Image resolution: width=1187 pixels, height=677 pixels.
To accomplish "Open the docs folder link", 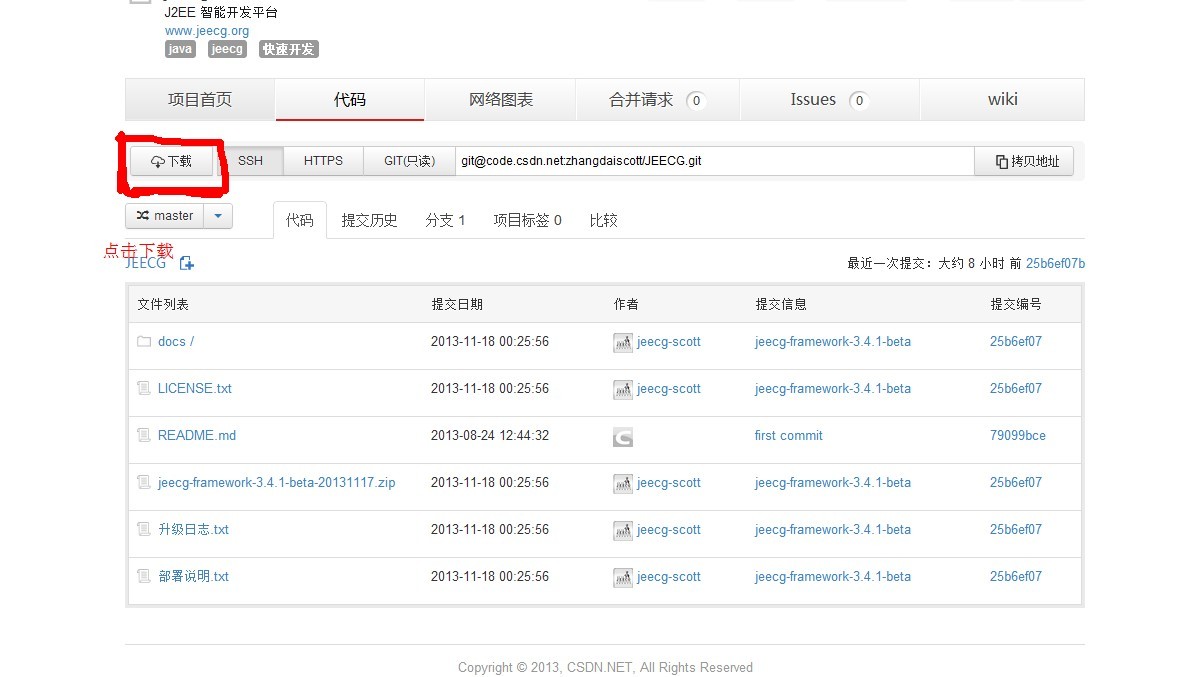I will point(176,342).
